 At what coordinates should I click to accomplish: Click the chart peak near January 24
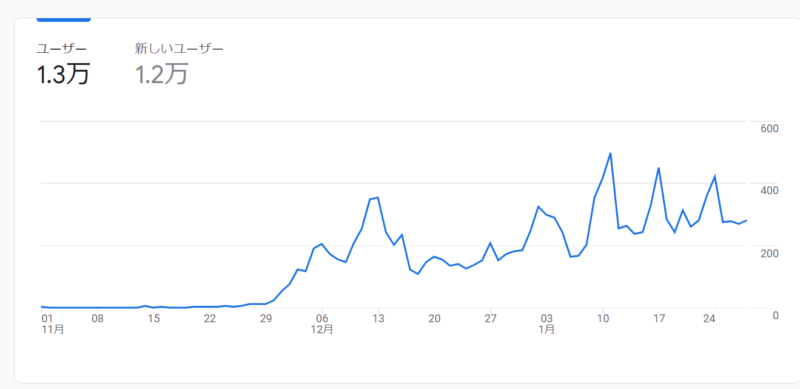tap(715, 176)
